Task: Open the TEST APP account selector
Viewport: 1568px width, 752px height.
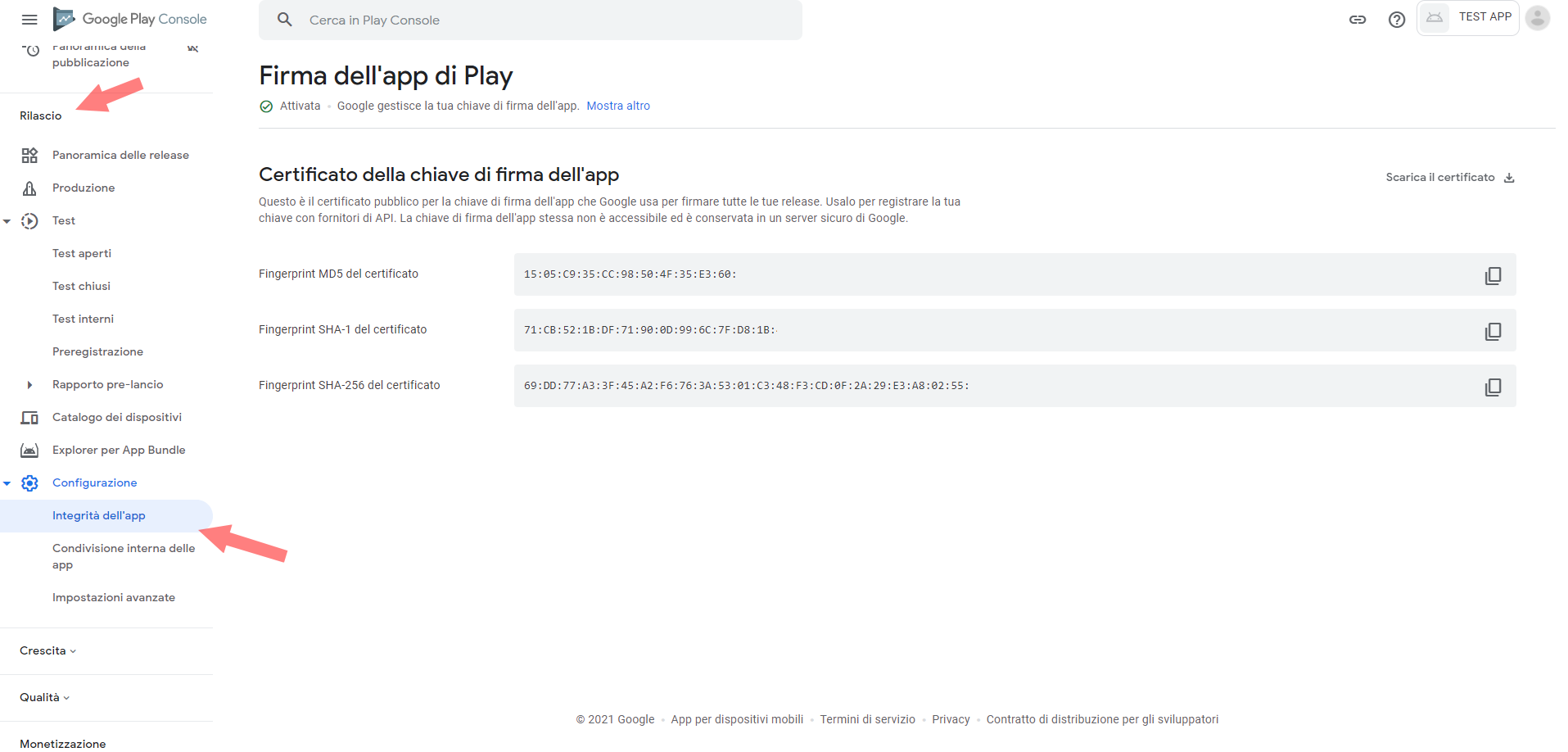Action: [x=1467, y=16]
